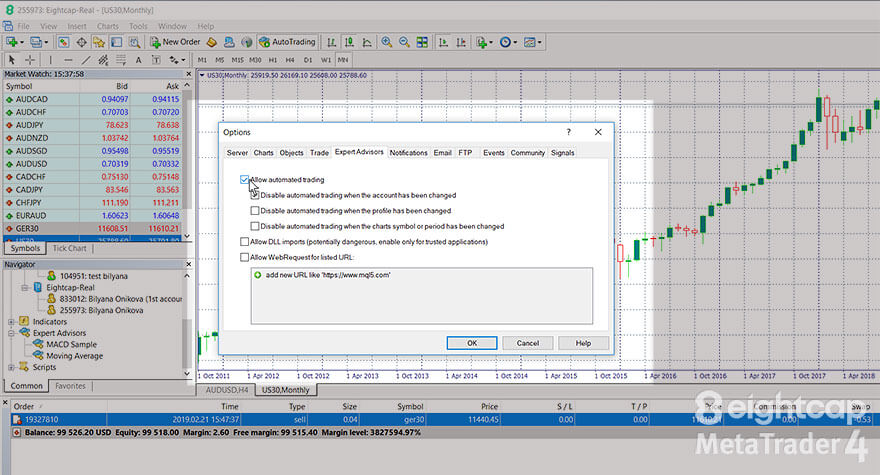Viewport: 880px width, 475px height.
Task: Open the Signals tab in Options
Action: (562, 153)
